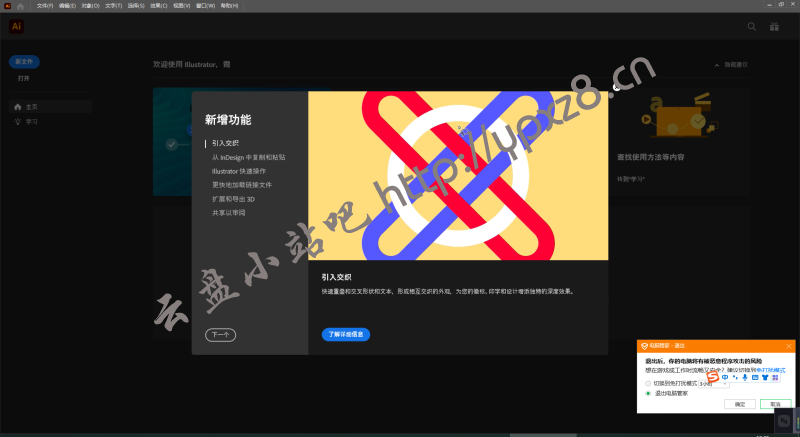Open the gift box What's New icon
800x437 pixels.
click(774, 27)
